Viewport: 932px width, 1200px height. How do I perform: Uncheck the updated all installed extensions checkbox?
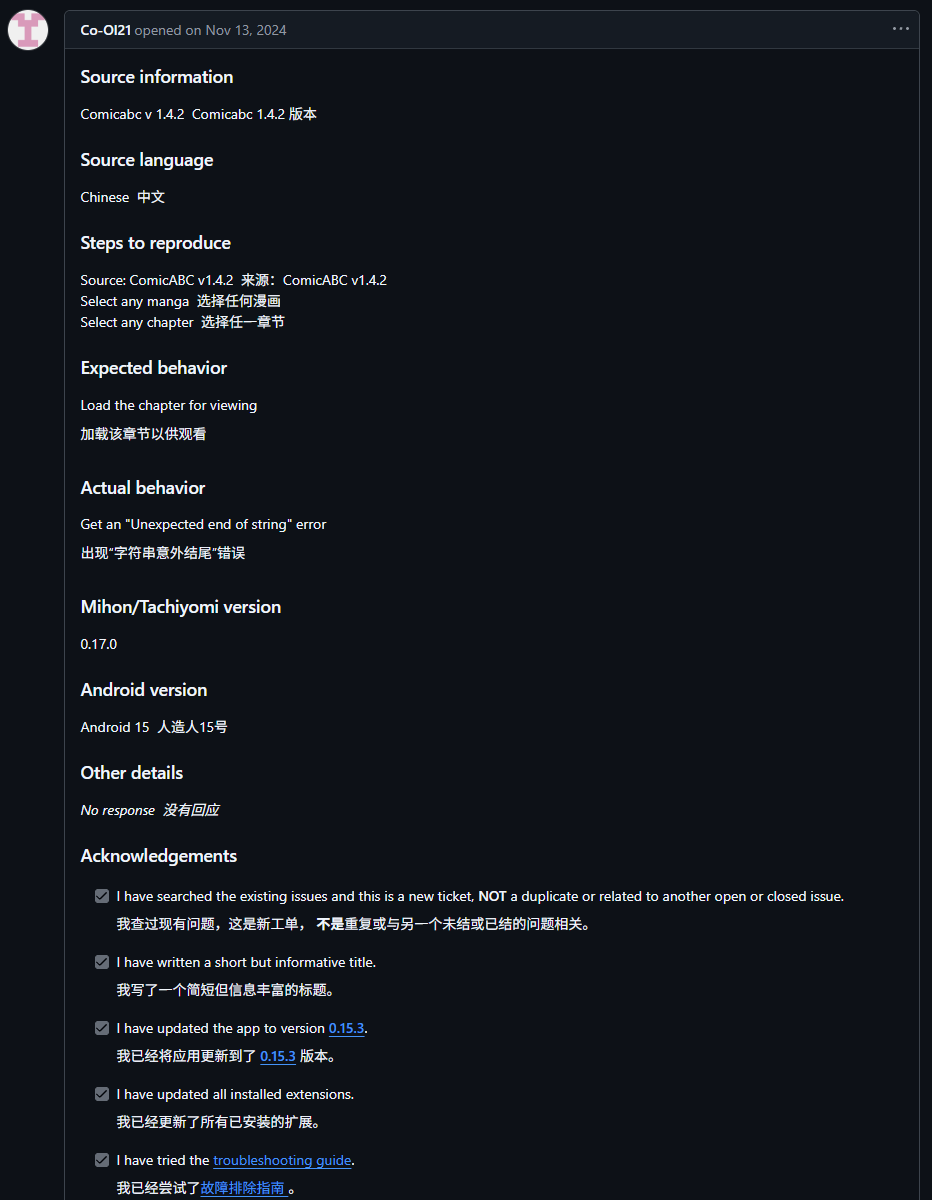(x=102, y=1094)
